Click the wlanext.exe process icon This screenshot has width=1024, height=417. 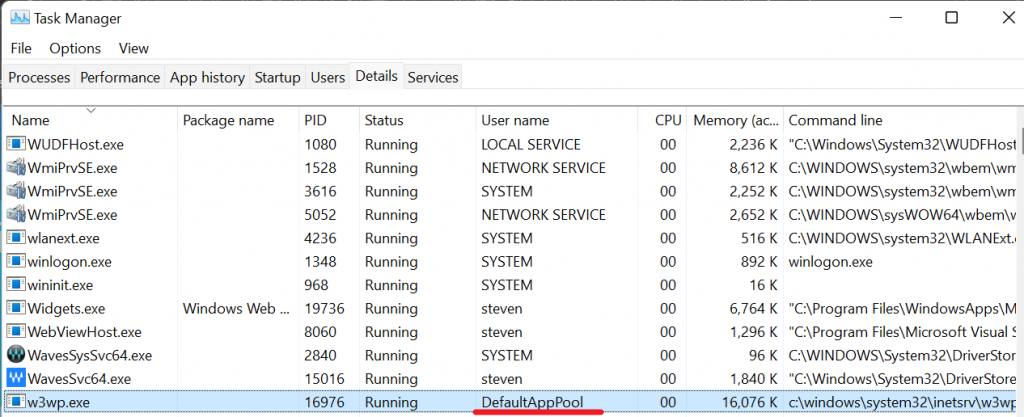(15, 238)
